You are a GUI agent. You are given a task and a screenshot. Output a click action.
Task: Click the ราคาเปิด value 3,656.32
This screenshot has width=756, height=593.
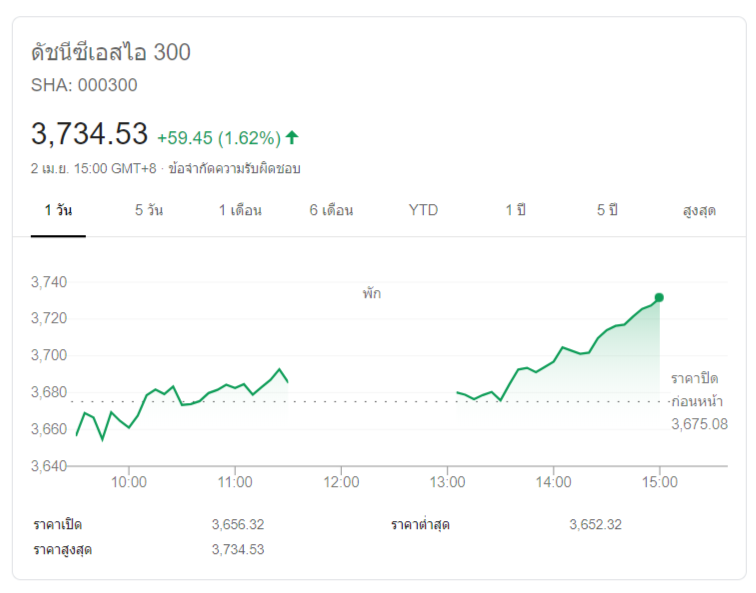238,524
